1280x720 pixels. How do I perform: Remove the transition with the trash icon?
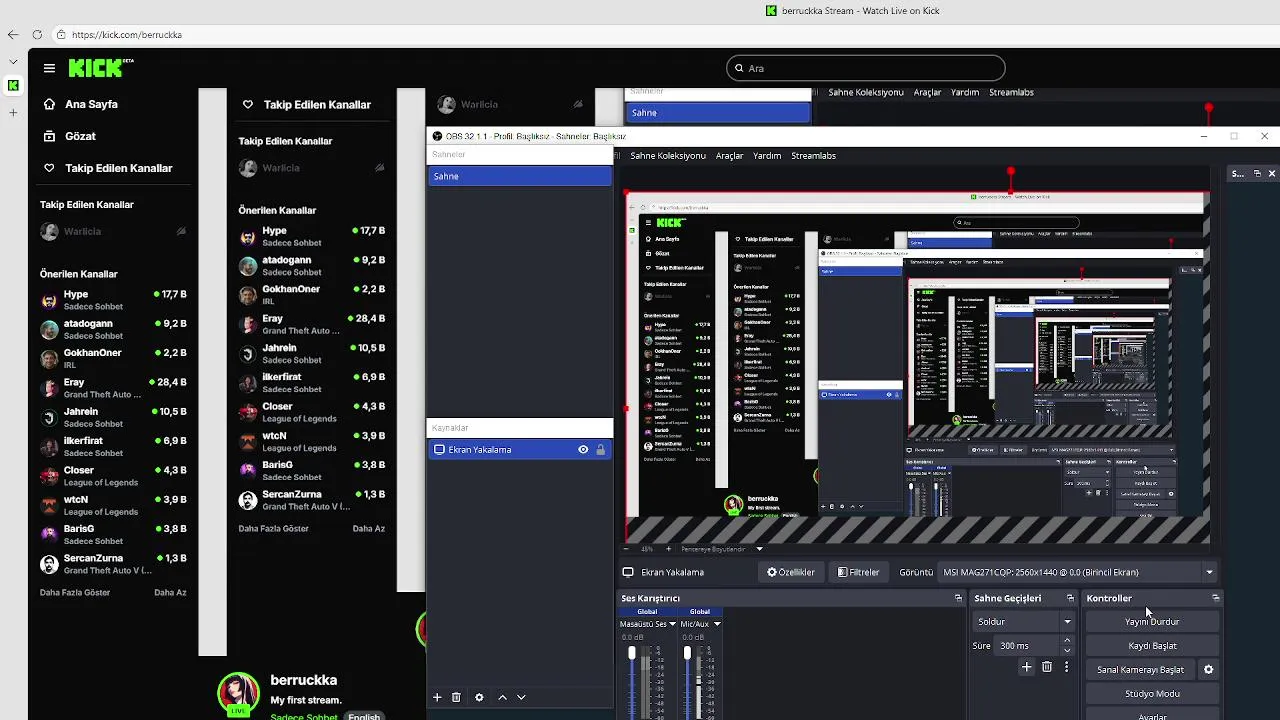tap(1047, 667)
